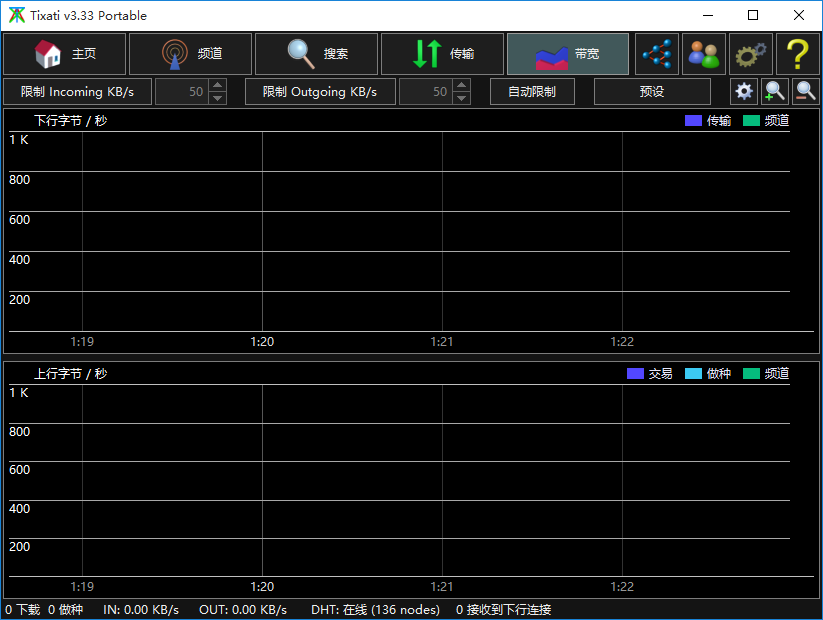Click the 频道 legend swatch in downstream chart
Image resolution: width=823 pixels, height=620 pixels.
coord(751,121)
